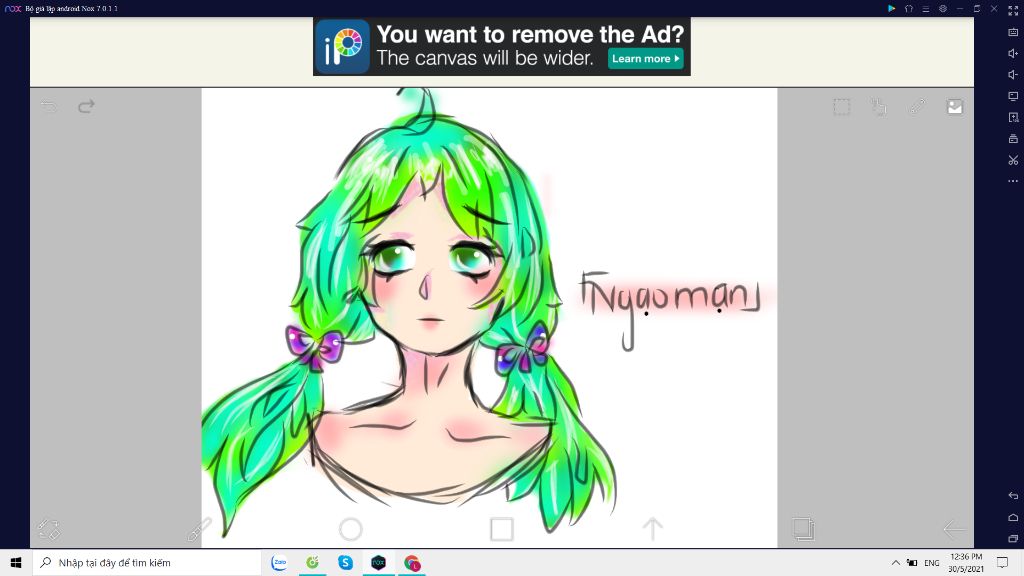This screenshot has height=576, width=1024.
Task: Open Skype from the taskbar
Action: 345,562
